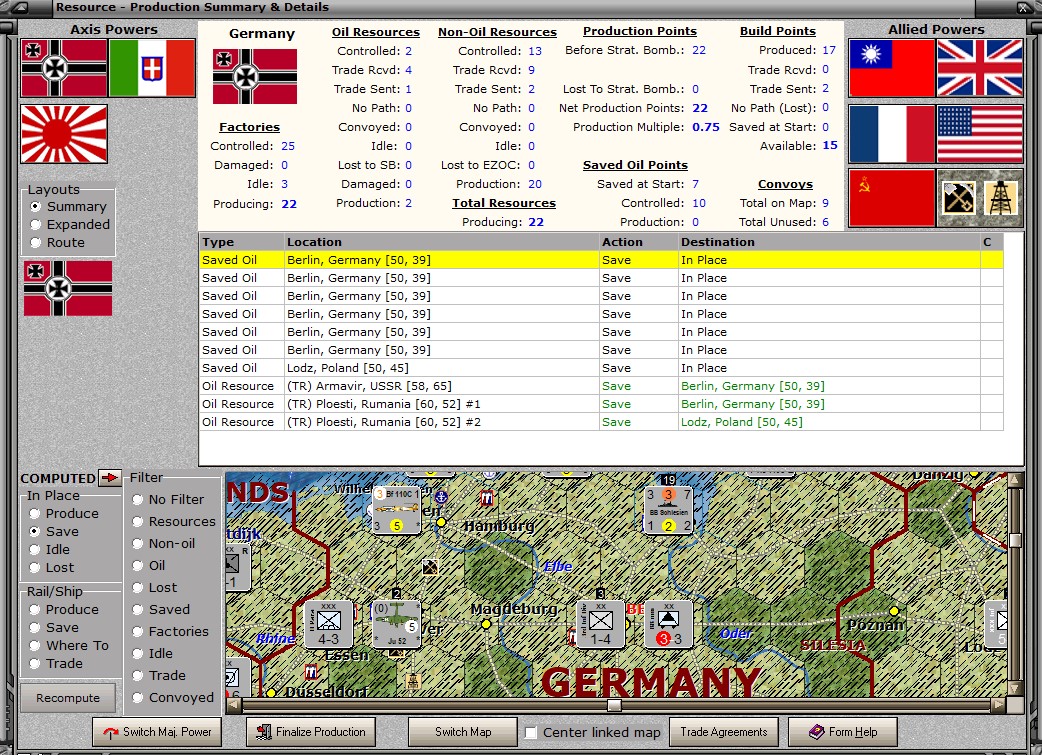Select the Germany flag under Axis Powers
Screen dimensions: 1042x755
(64, 68)
